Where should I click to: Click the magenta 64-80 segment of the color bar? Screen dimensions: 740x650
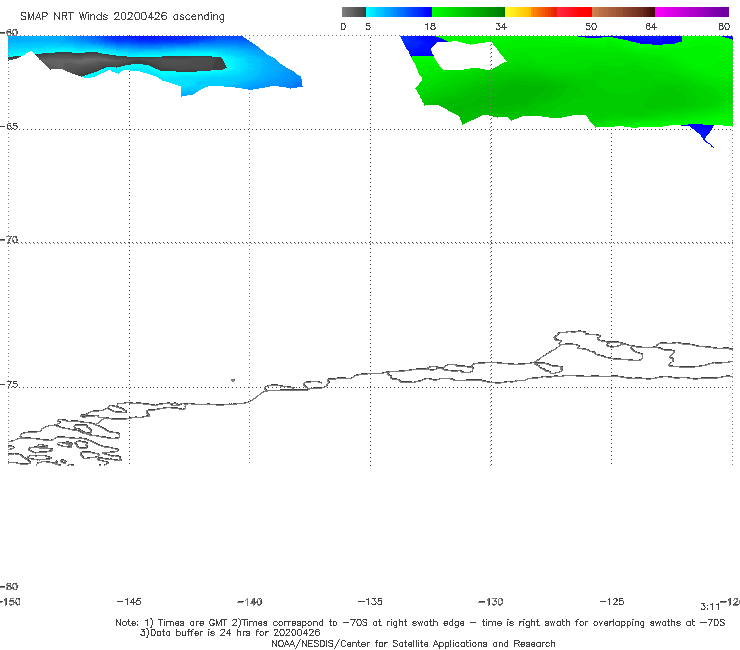(692, 12)
